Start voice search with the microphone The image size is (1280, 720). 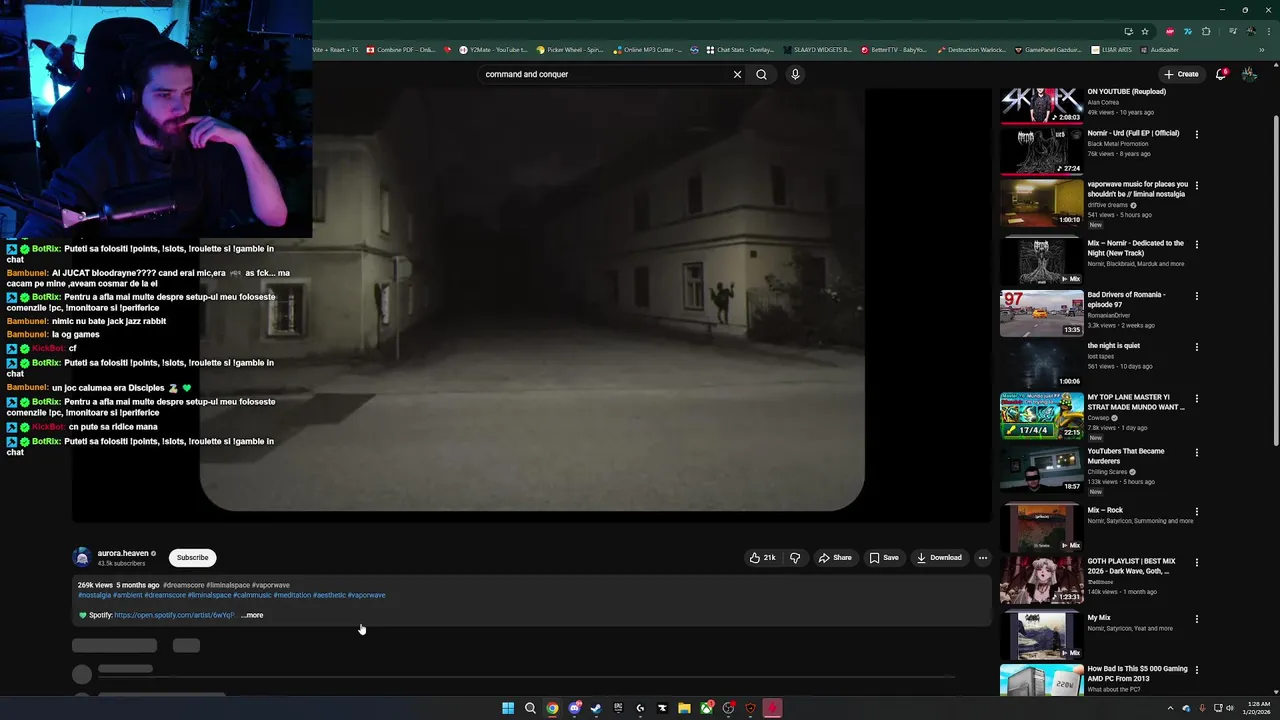[x=795, y=74]
